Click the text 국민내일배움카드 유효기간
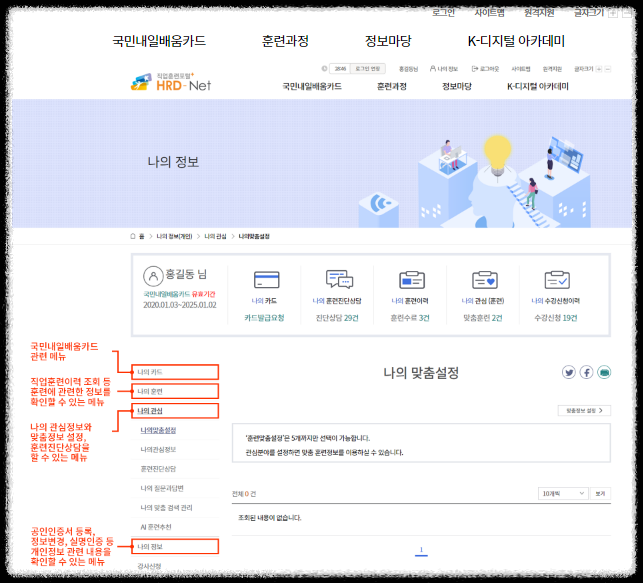 (x=179, y=294)
